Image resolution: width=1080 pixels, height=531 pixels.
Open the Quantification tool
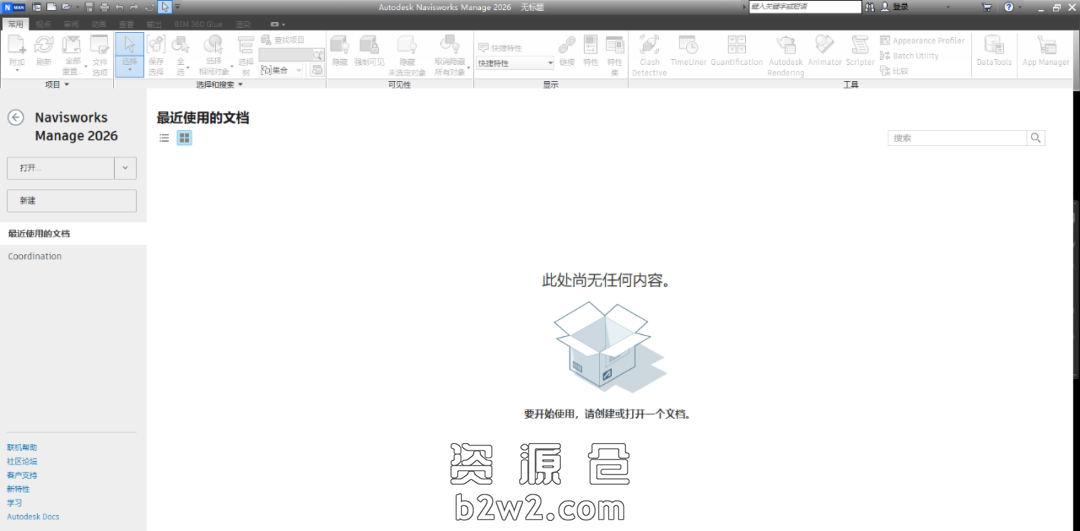tap(736, 53)
